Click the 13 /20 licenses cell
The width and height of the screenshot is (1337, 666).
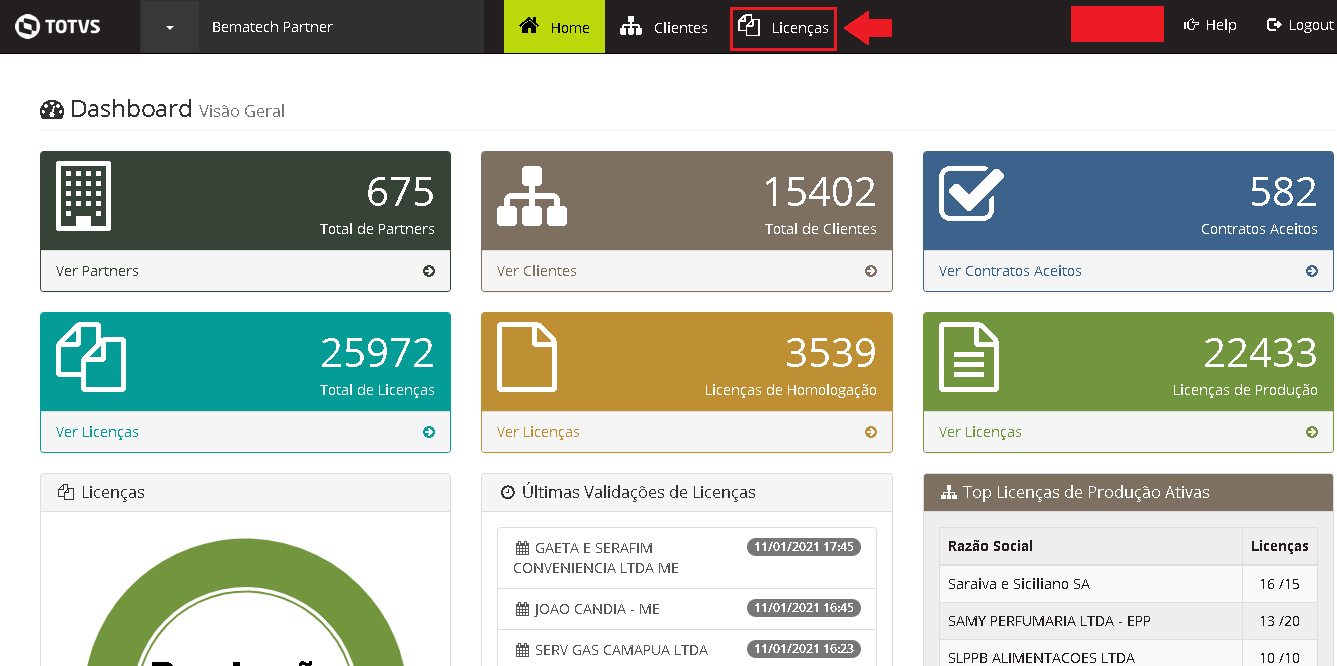pos(1279,621)
